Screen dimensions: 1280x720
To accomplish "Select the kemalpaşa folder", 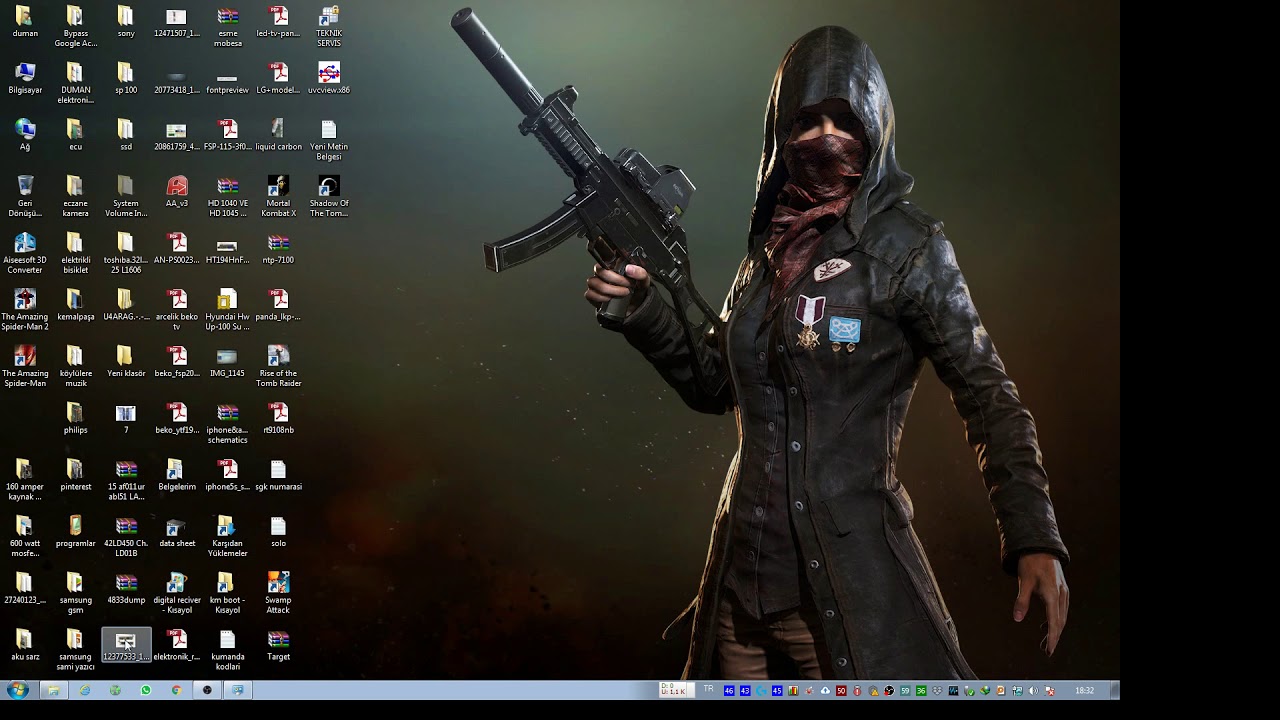I will 75,305.
